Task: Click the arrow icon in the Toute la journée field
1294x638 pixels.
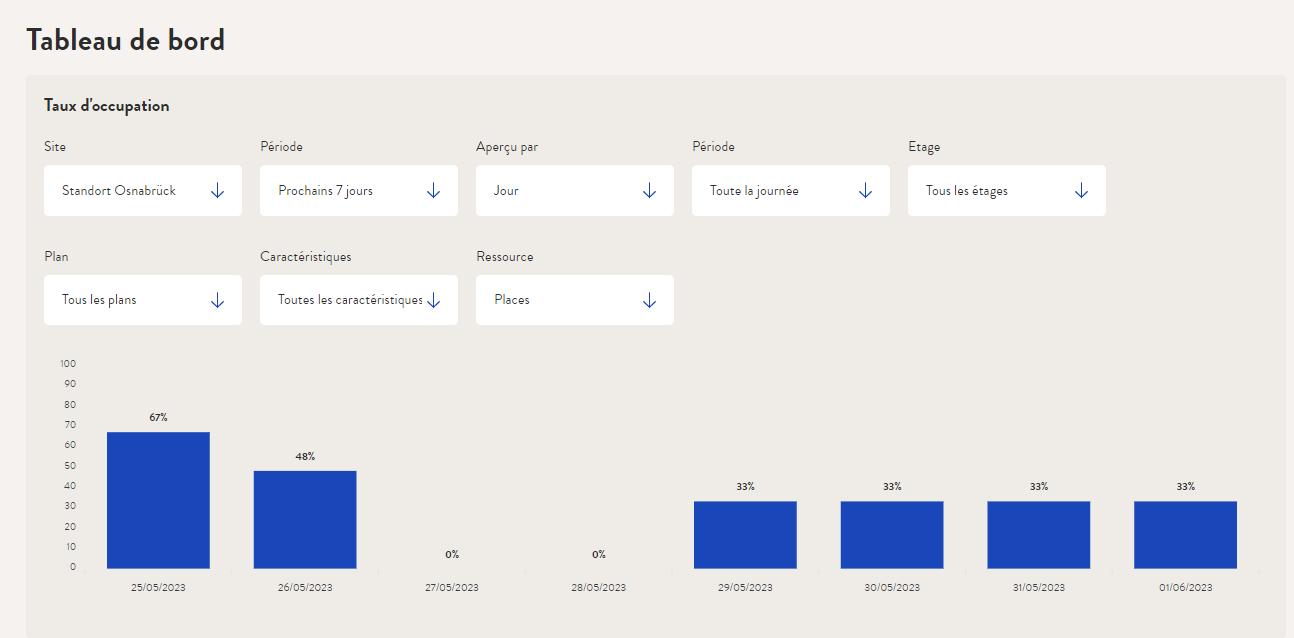Action: pyautogui.click(x=865, y=191)
